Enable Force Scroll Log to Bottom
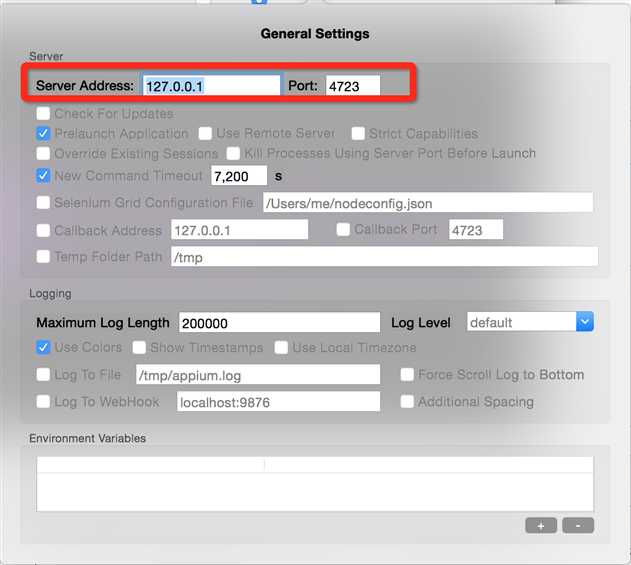This screenshot has width=631, height=565. tap(407, 375)
